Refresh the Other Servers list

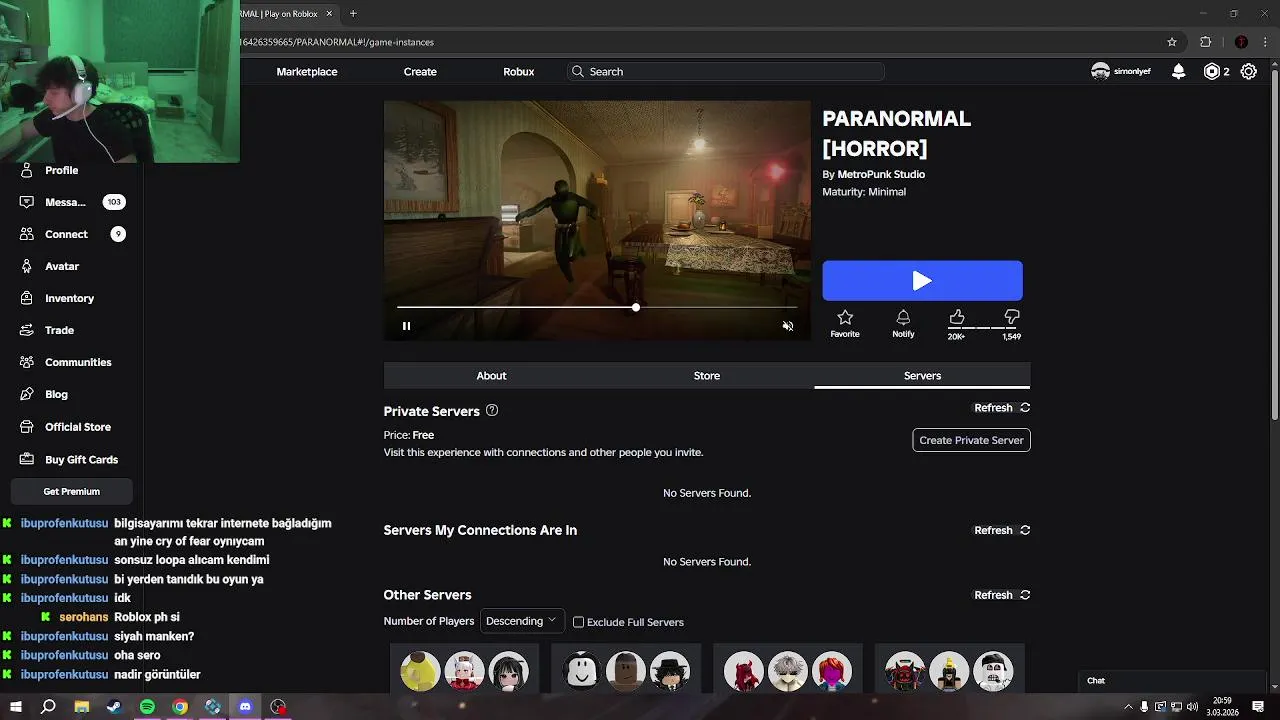(x=1002, y=595)
